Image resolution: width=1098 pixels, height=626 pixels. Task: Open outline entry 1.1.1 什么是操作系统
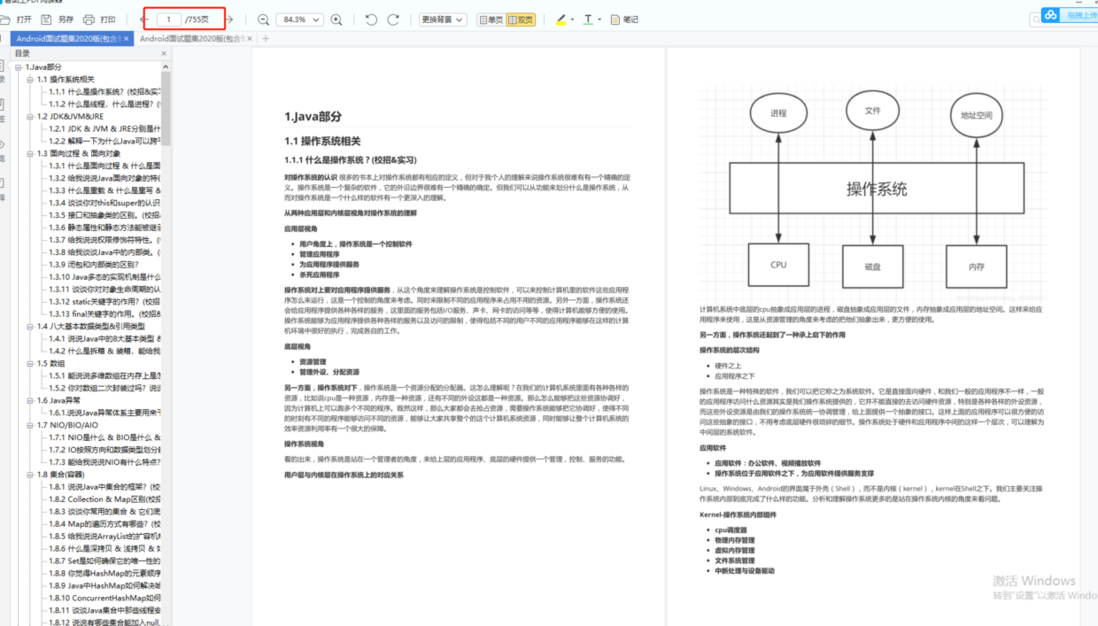tap(104, 92)
